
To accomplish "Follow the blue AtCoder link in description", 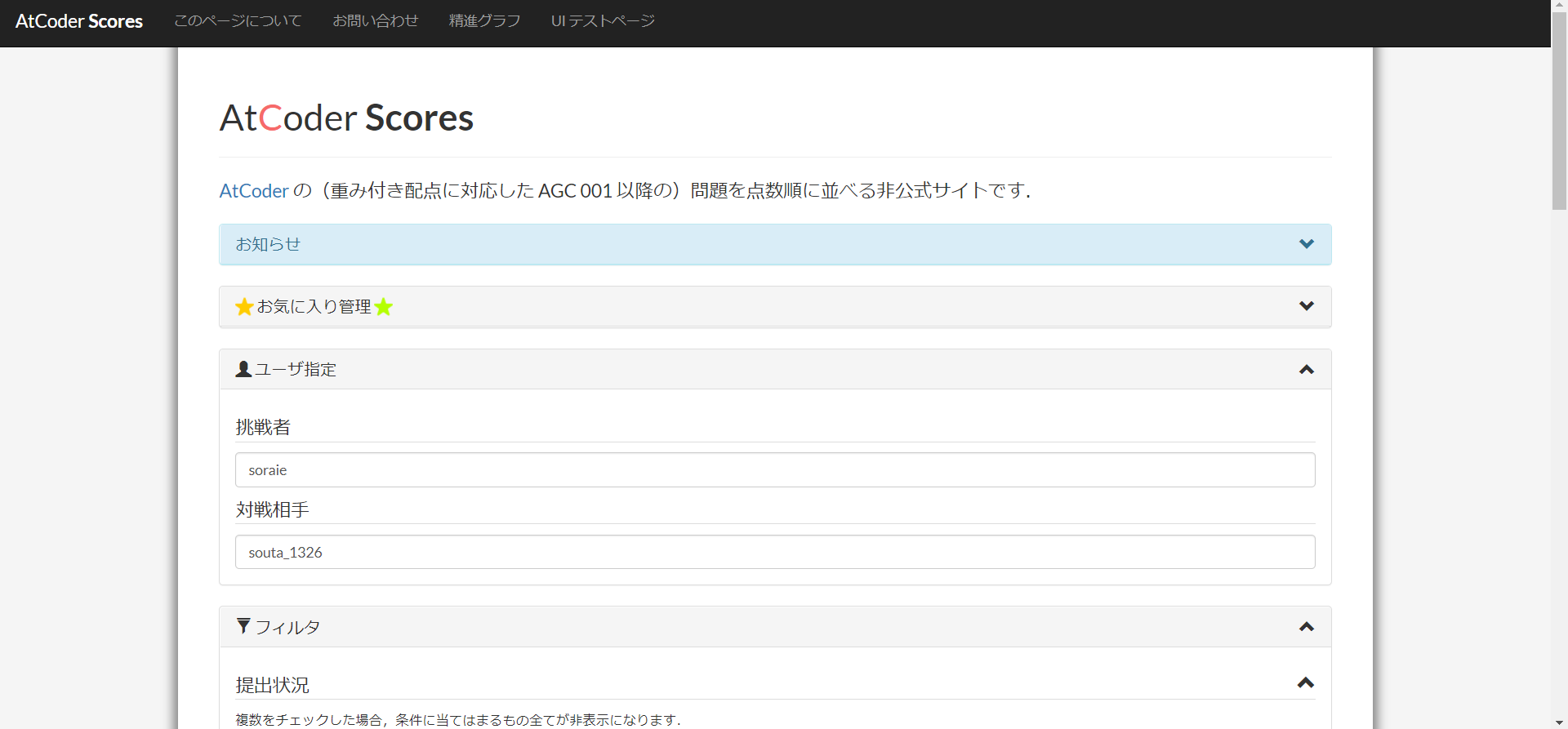I will pyautogui.click(x=254, y=191).
